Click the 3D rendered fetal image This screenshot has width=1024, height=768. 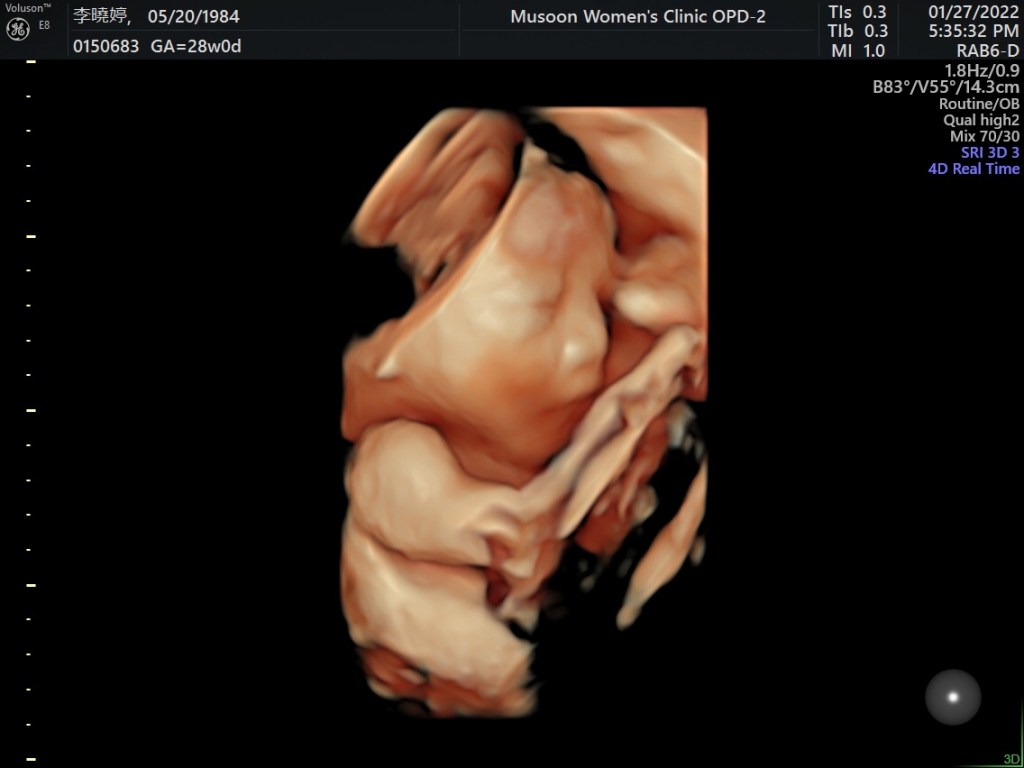(x=525, y=400)
